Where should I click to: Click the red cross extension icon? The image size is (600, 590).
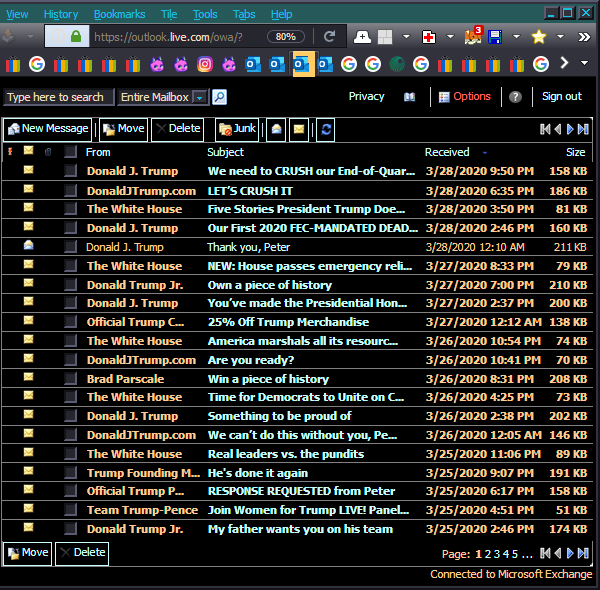tap(429, 37)
